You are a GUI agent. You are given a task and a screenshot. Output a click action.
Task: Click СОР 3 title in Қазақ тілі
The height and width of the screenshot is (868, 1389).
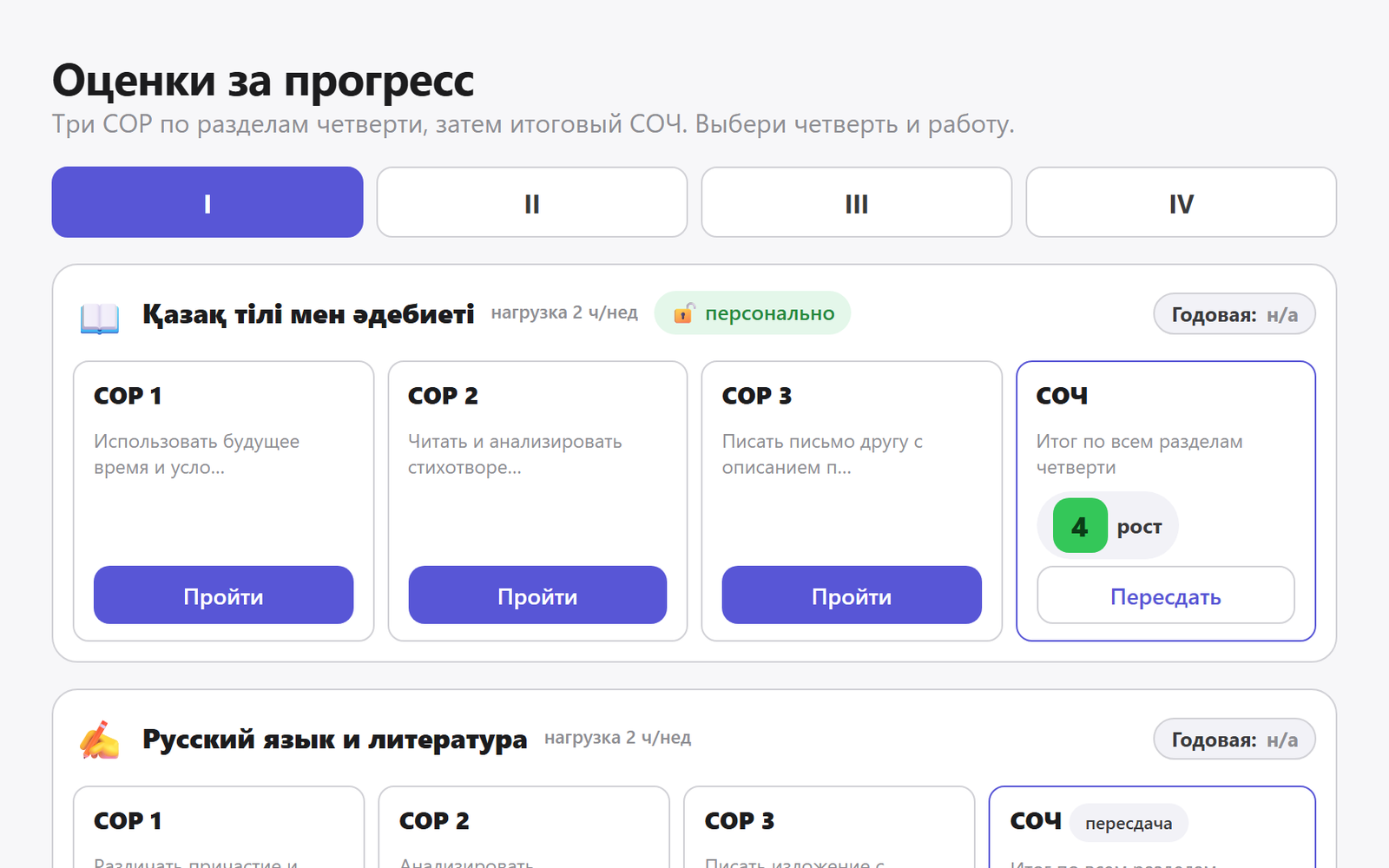[x=757, y=396]
